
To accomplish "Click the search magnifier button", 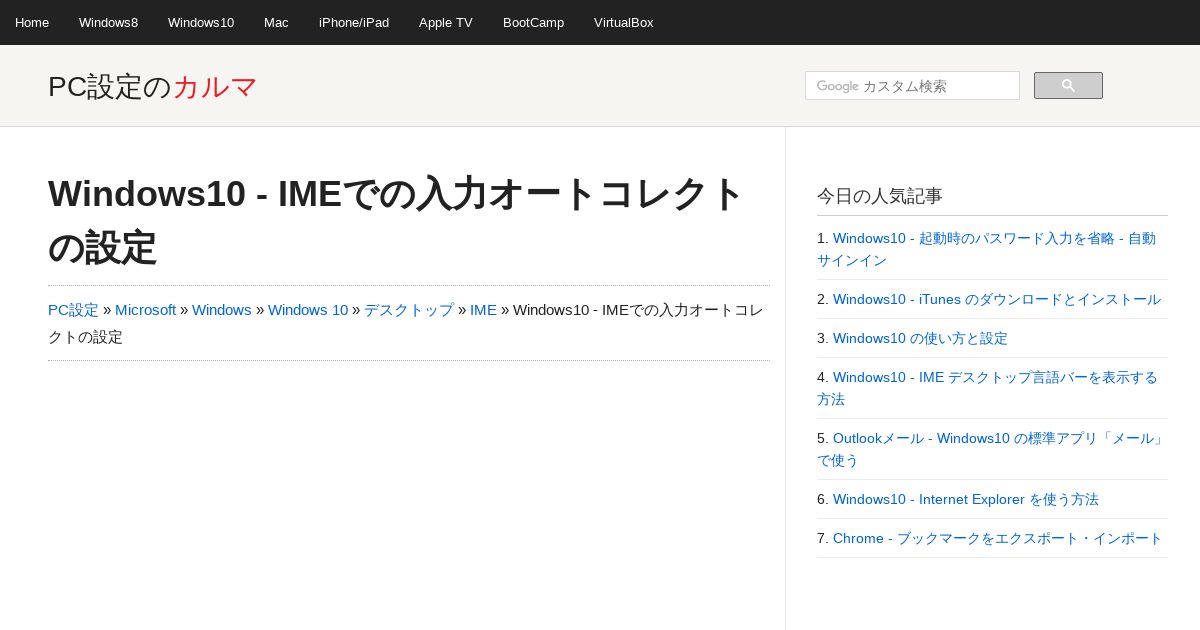I will (1068, 86).
